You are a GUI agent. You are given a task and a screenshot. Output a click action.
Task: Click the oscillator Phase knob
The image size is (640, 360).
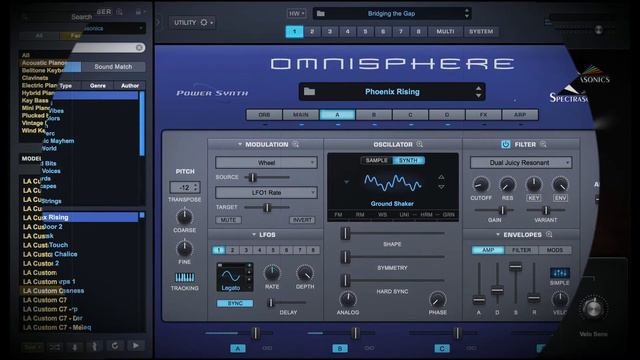coord(438,299)
